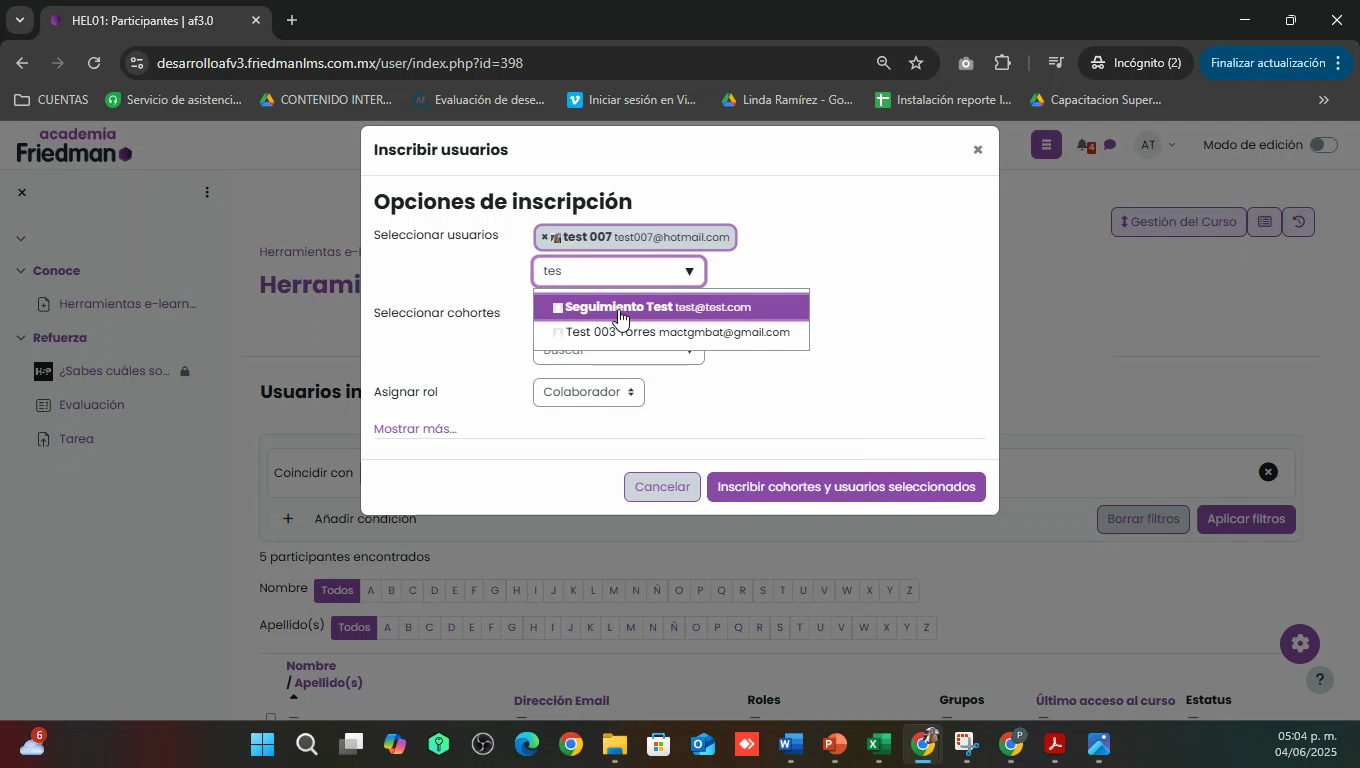Open Word from the taskbar
This screenshot has height=768, width=1360.
[790, 745]
